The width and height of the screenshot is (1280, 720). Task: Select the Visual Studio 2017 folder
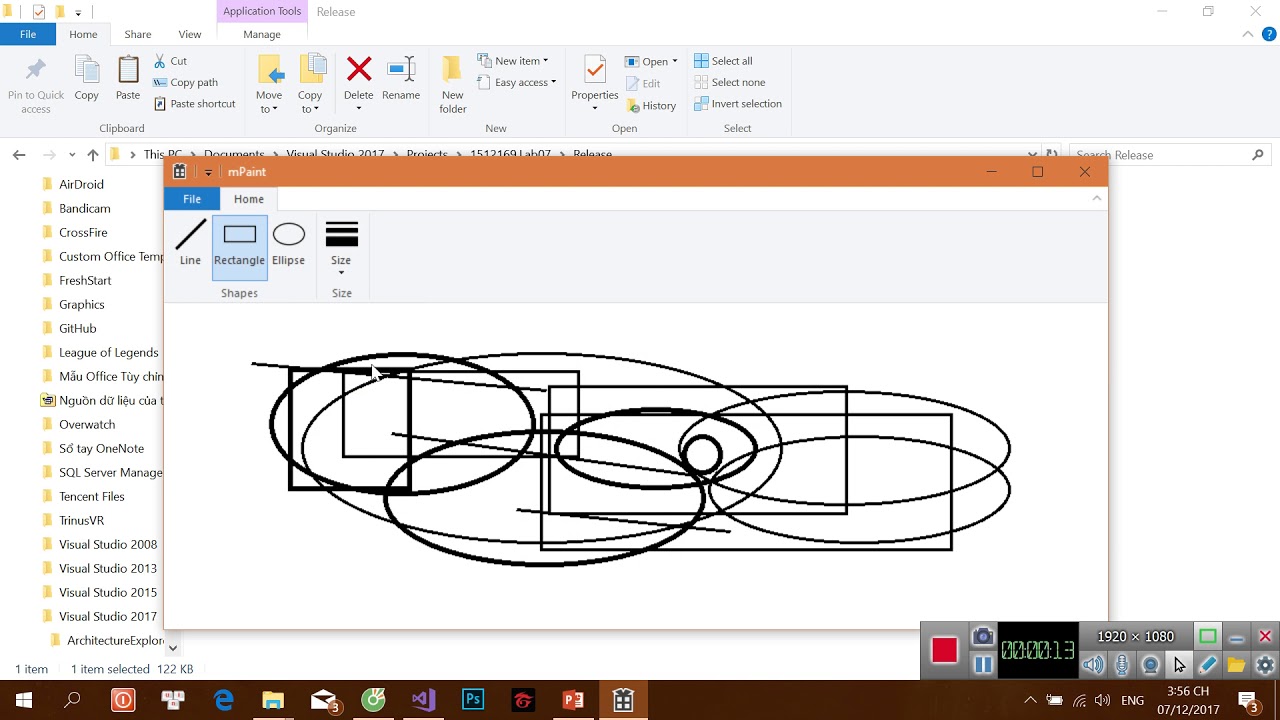pyautogui.click(x=102, y=616)
